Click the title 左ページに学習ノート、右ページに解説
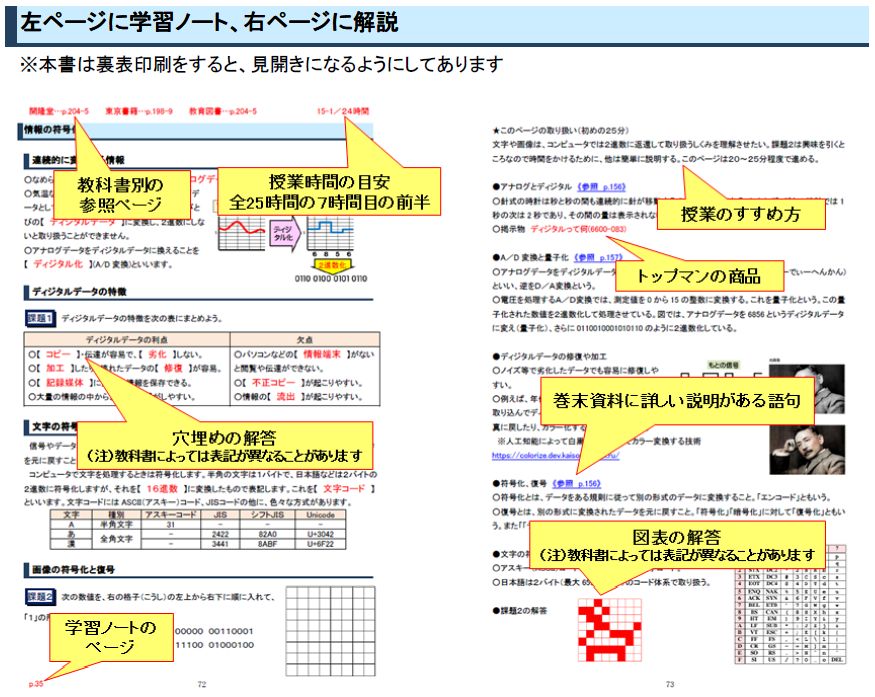Viewport: 875px width, 697px height. coord(209,22)
